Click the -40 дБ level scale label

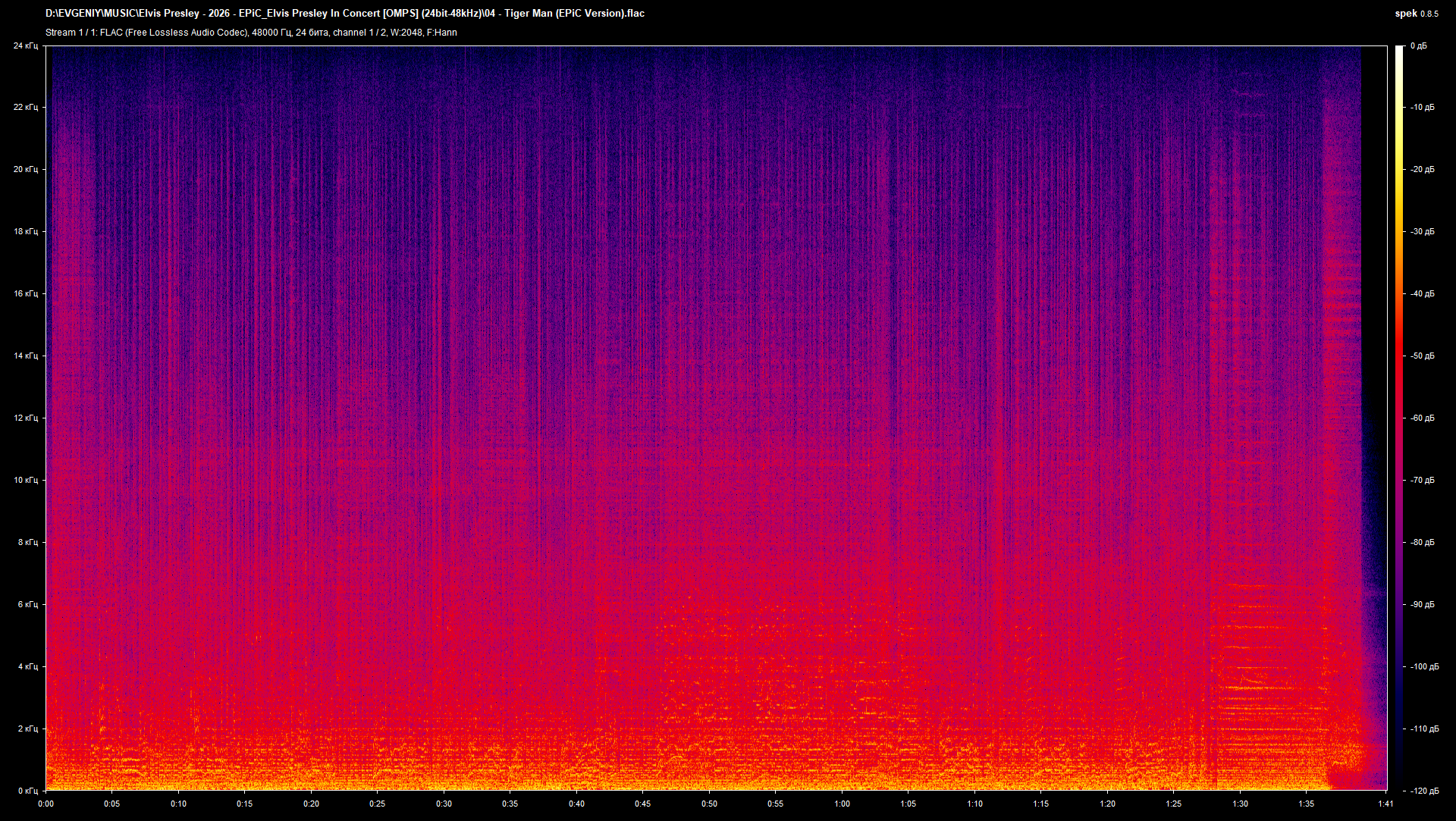[1422, 294]
